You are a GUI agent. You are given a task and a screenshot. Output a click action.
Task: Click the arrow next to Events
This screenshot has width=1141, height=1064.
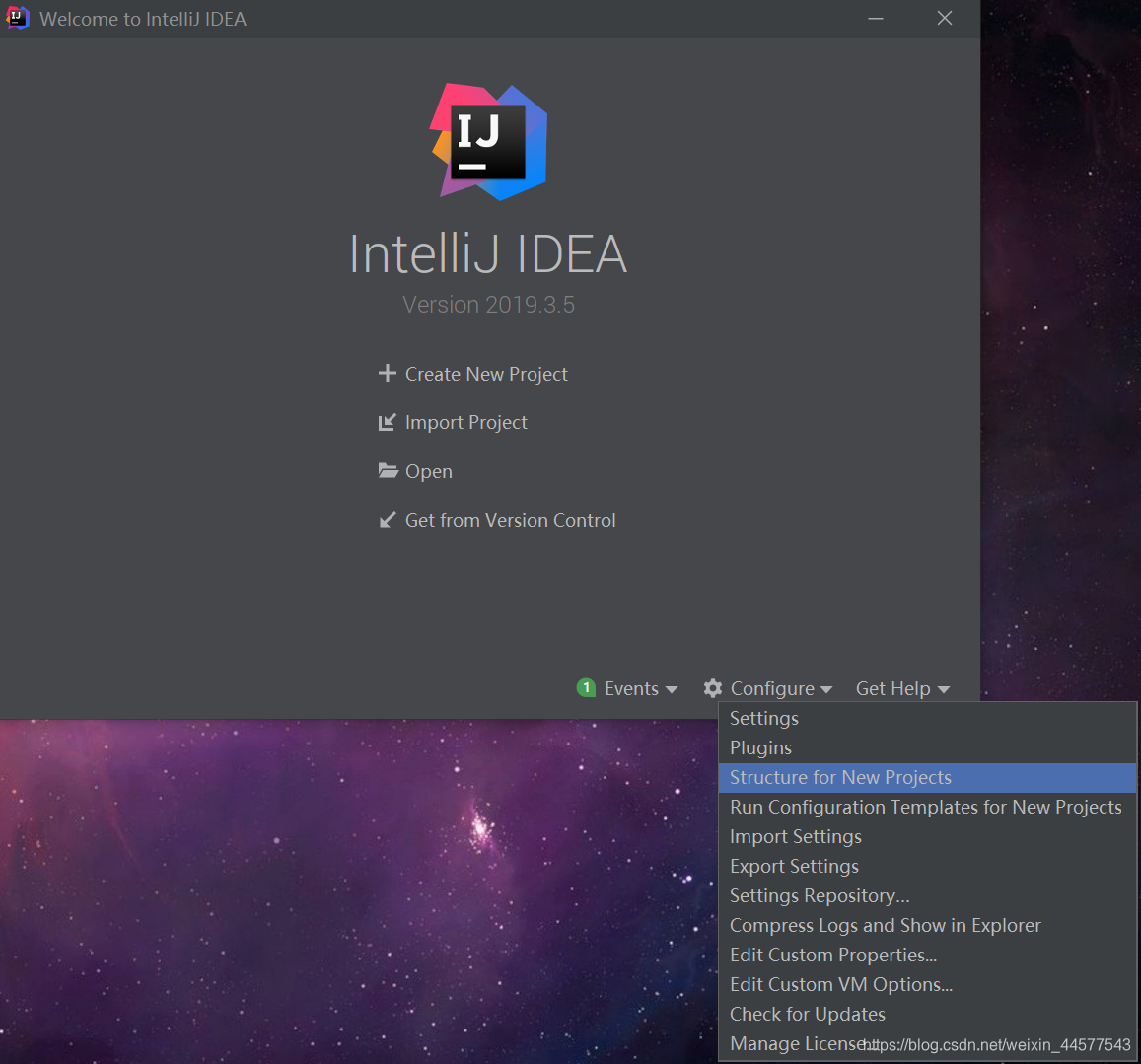[672, 690]
